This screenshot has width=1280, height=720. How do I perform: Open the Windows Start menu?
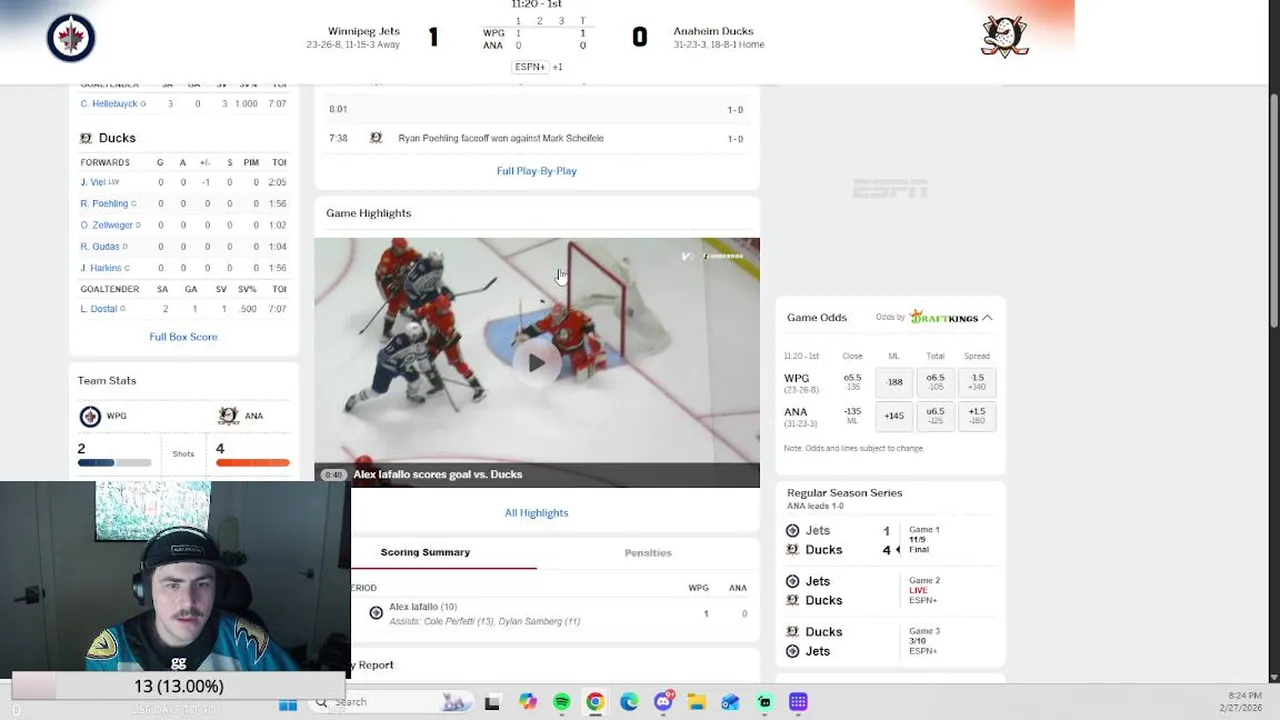[x=288, y=702]
